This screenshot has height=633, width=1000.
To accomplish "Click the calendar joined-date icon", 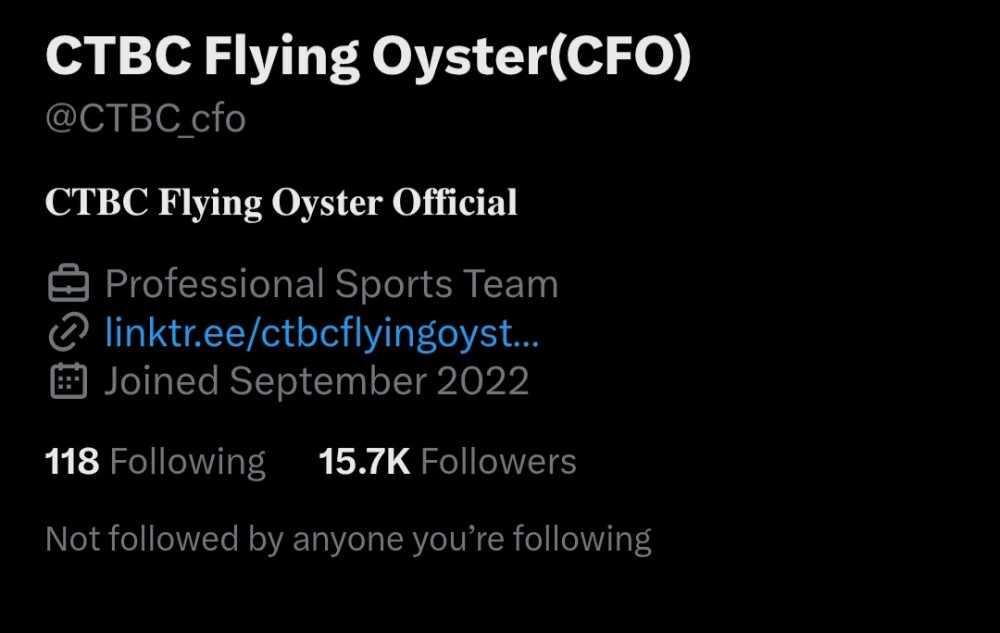I will click(69, 381).
